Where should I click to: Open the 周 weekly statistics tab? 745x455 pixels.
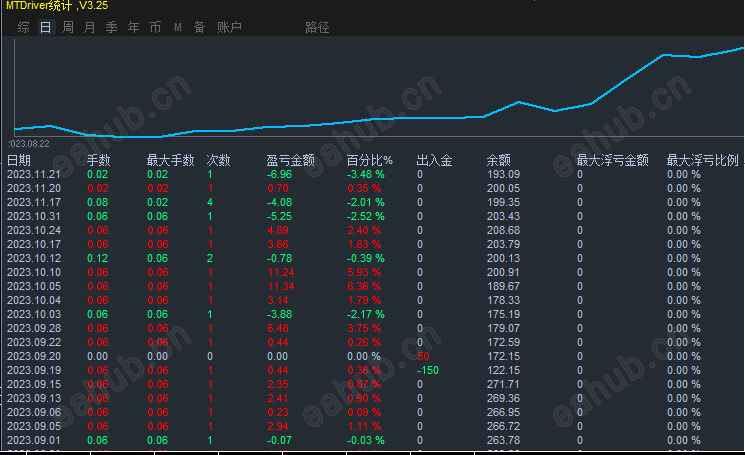pyautogui.click(x=67, y=27)
